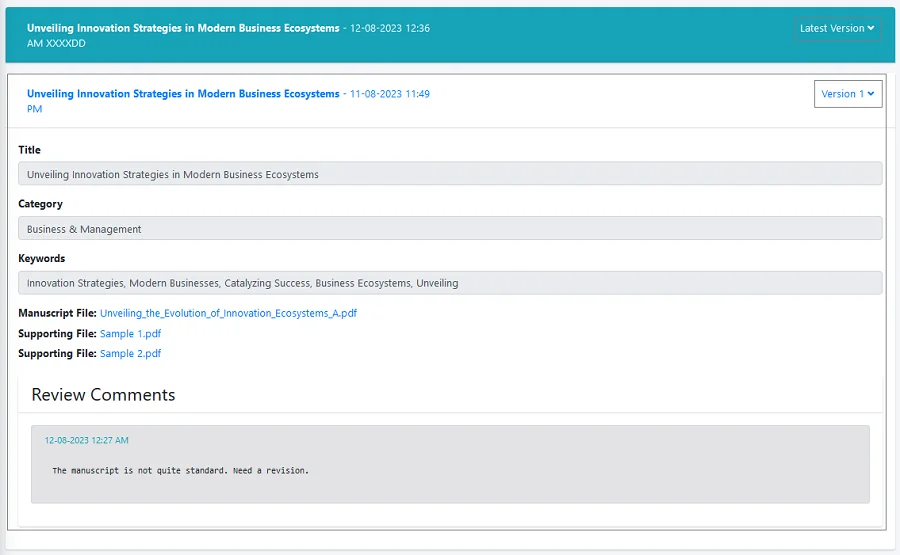Click the review comment text about revision

tap(180, 471)
